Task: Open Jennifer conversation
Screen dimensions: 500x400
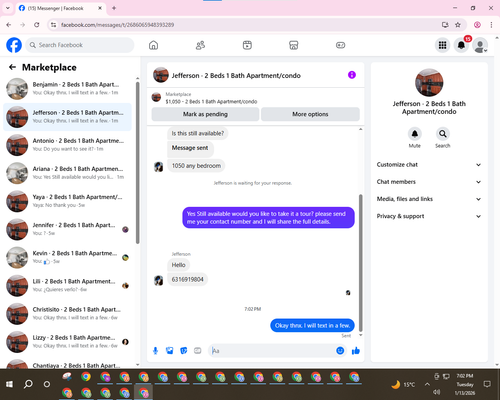Action: click(x=67, y=229)
